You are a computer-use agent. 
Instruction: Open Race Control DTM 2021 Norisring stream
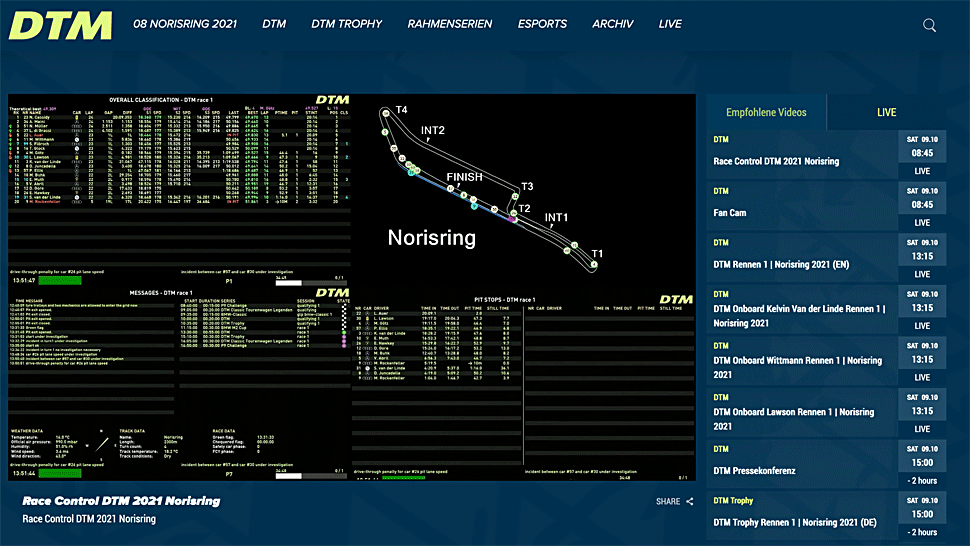tap(776, 161)
